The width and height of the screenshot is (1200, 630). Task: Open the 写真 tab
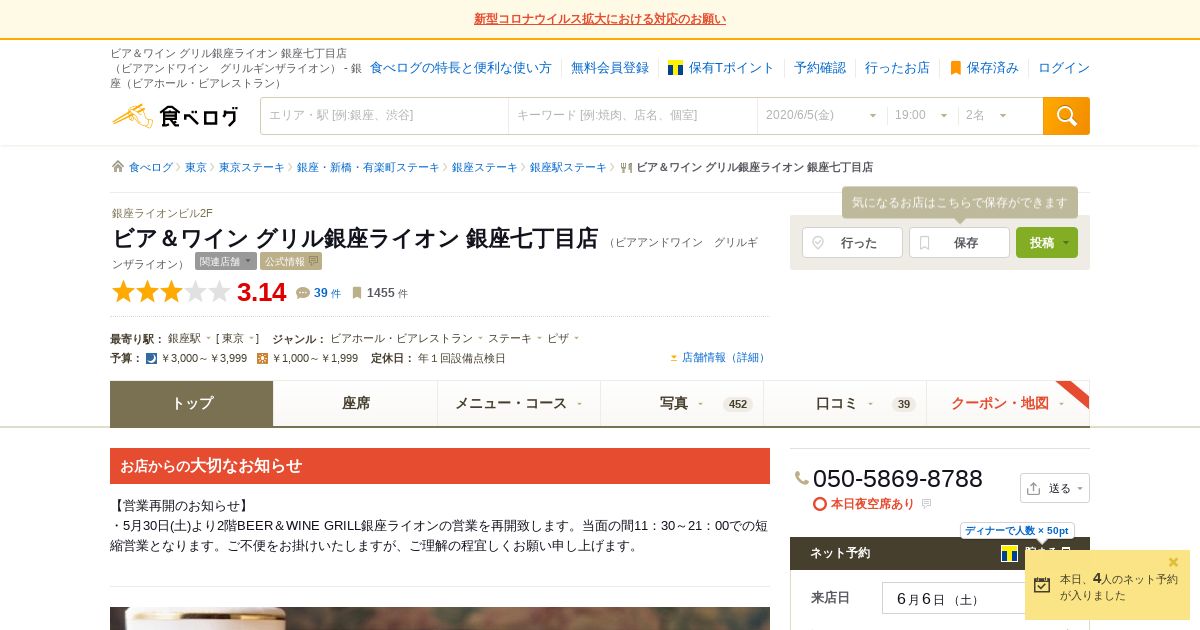coord(682,403)
